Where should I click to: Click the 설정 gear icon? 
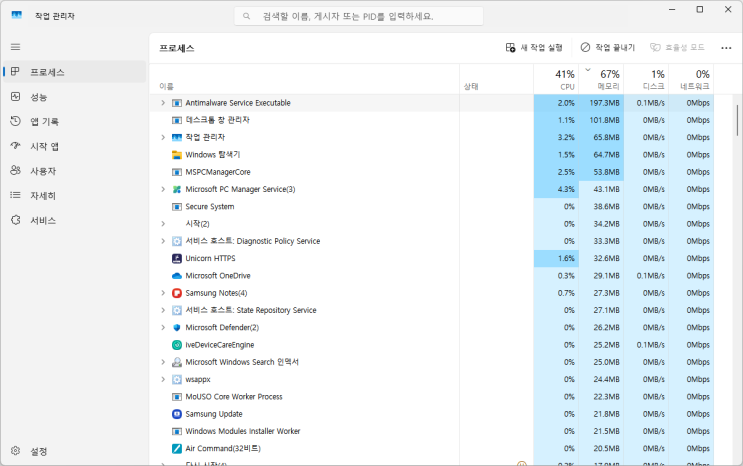(x=15, y=451)
